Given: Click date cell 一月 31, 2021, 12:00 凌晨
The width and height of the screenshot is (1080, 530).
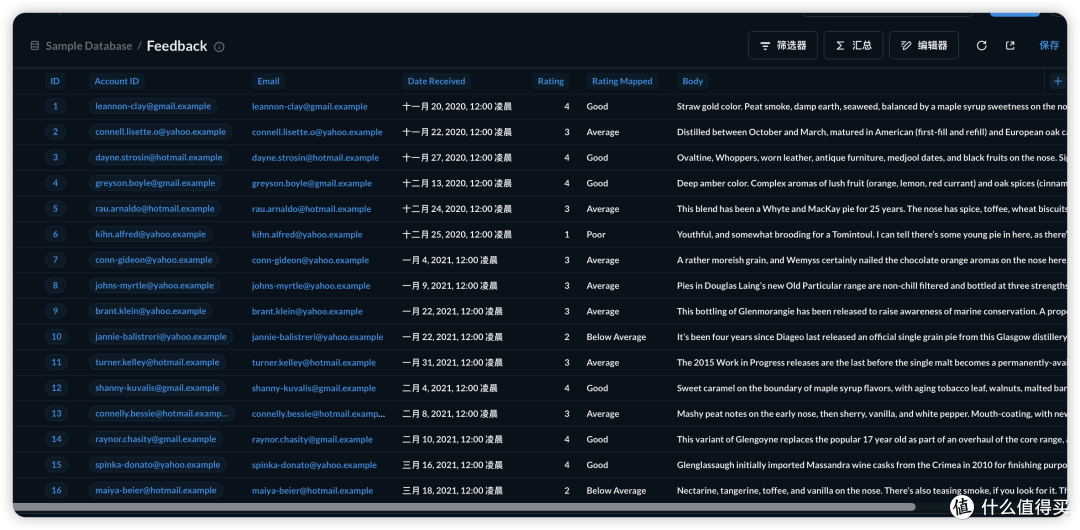Looking at the screenshot, I should (x=453, y=363).
